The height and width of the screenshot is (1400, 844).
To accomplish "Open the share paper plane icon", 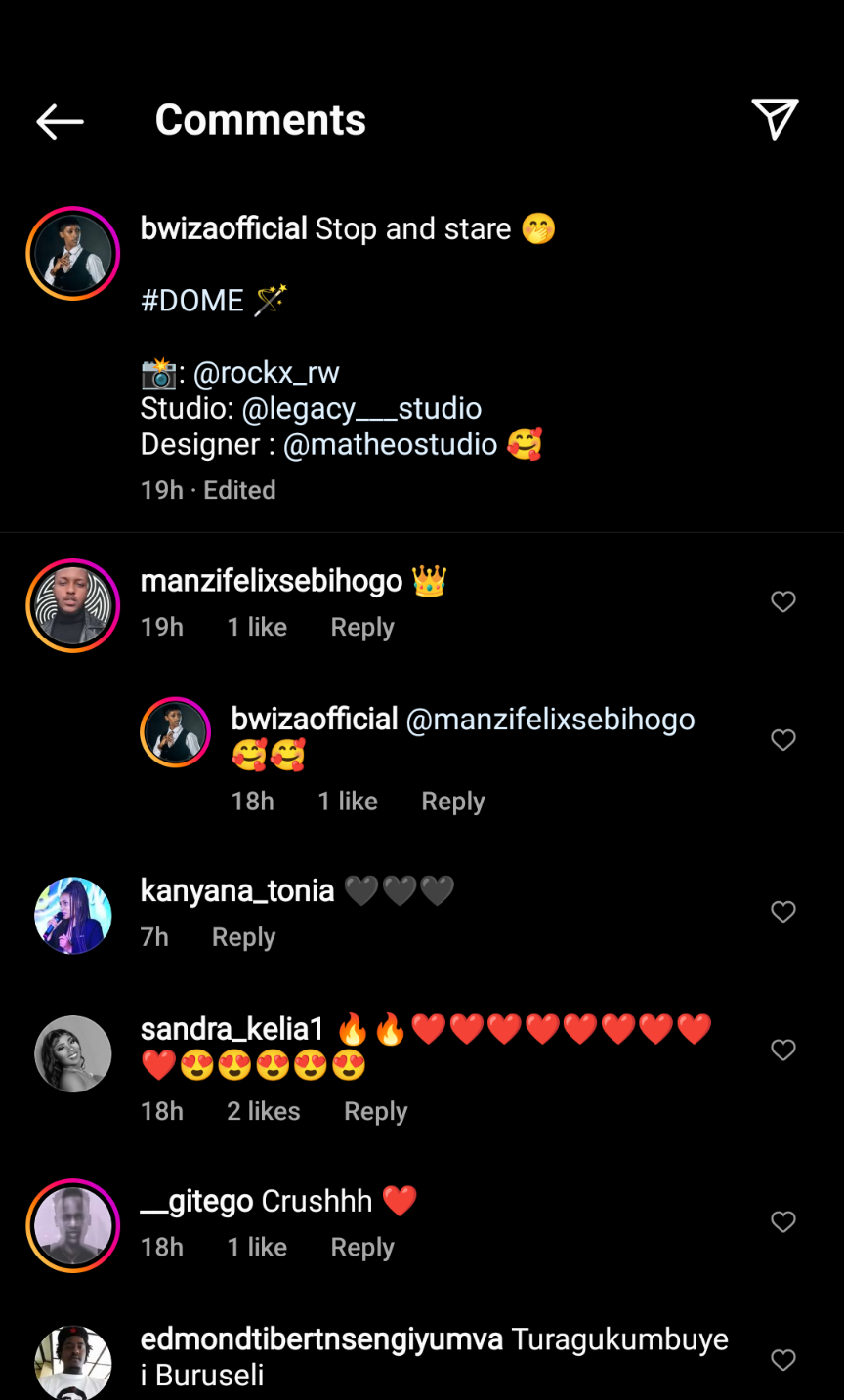I will click(775, 119).
